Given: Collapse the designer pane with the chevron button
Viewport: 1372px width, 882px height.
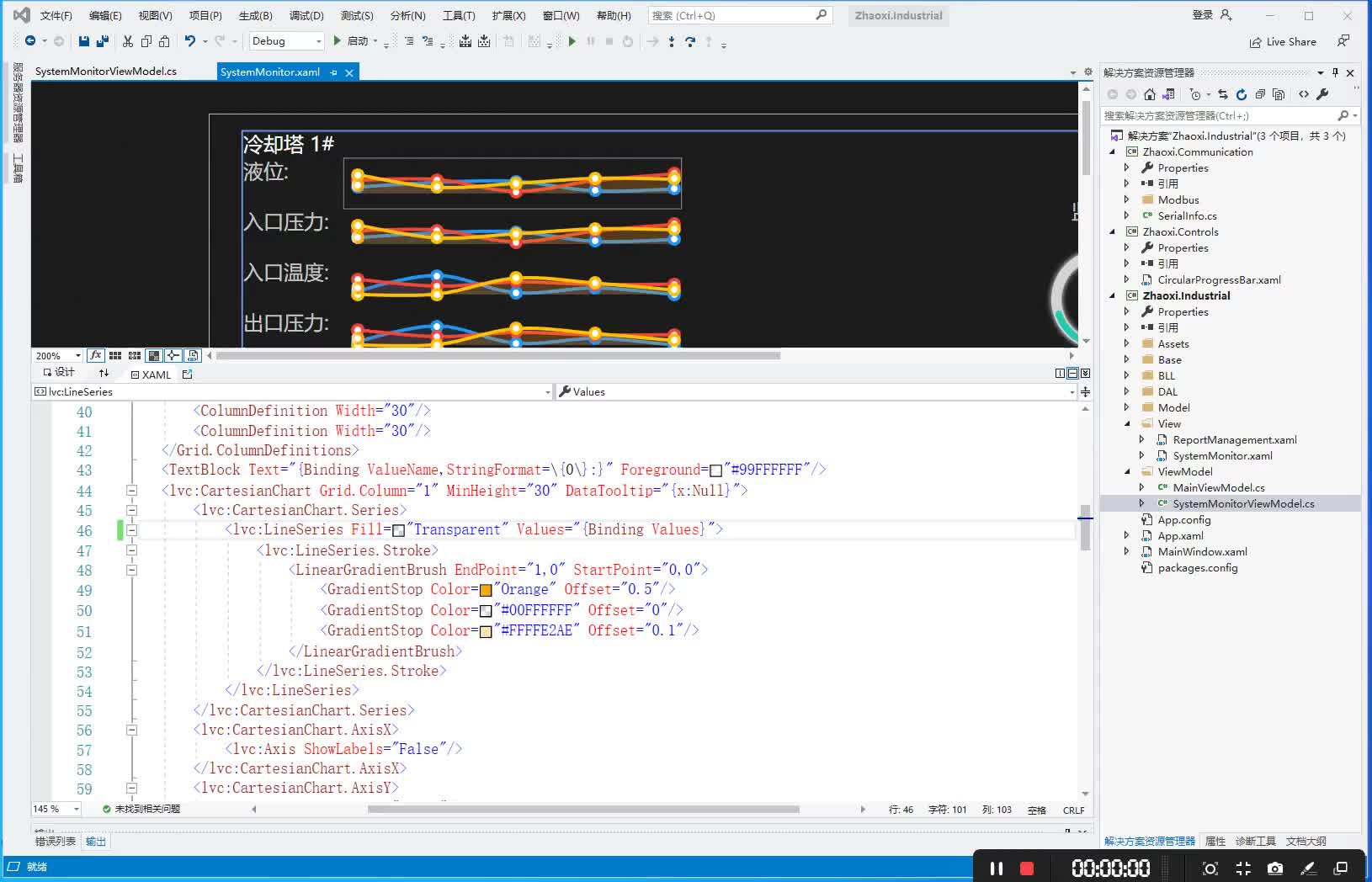Looking at the screenshot, I should point(1085,373).
